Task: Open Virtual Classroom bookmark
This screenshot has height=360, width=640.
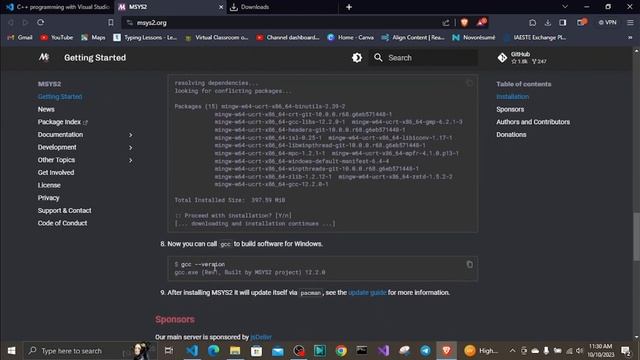Action: click(216, 38)
